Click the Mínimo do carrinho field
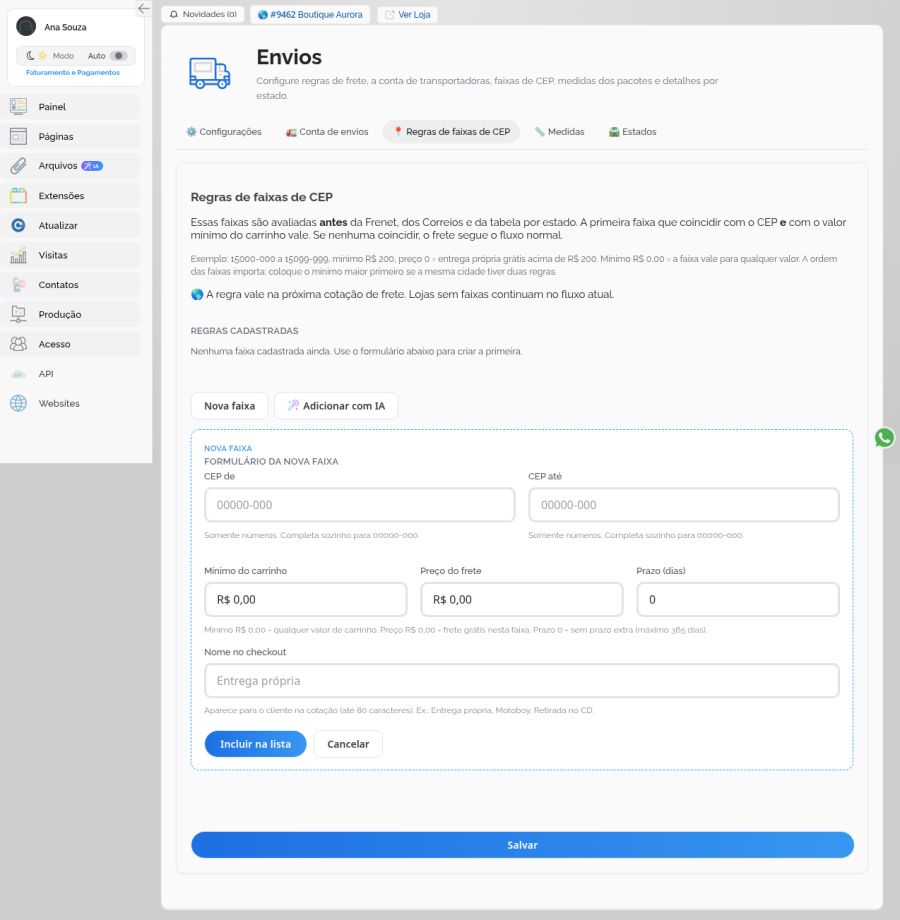 tap(306, 600)
